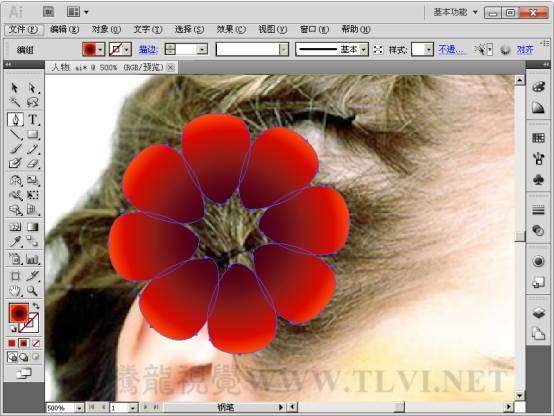Select the Symbol Sprayer tool
The height and width of the screenshot is (416, 554).
(15, 259)
